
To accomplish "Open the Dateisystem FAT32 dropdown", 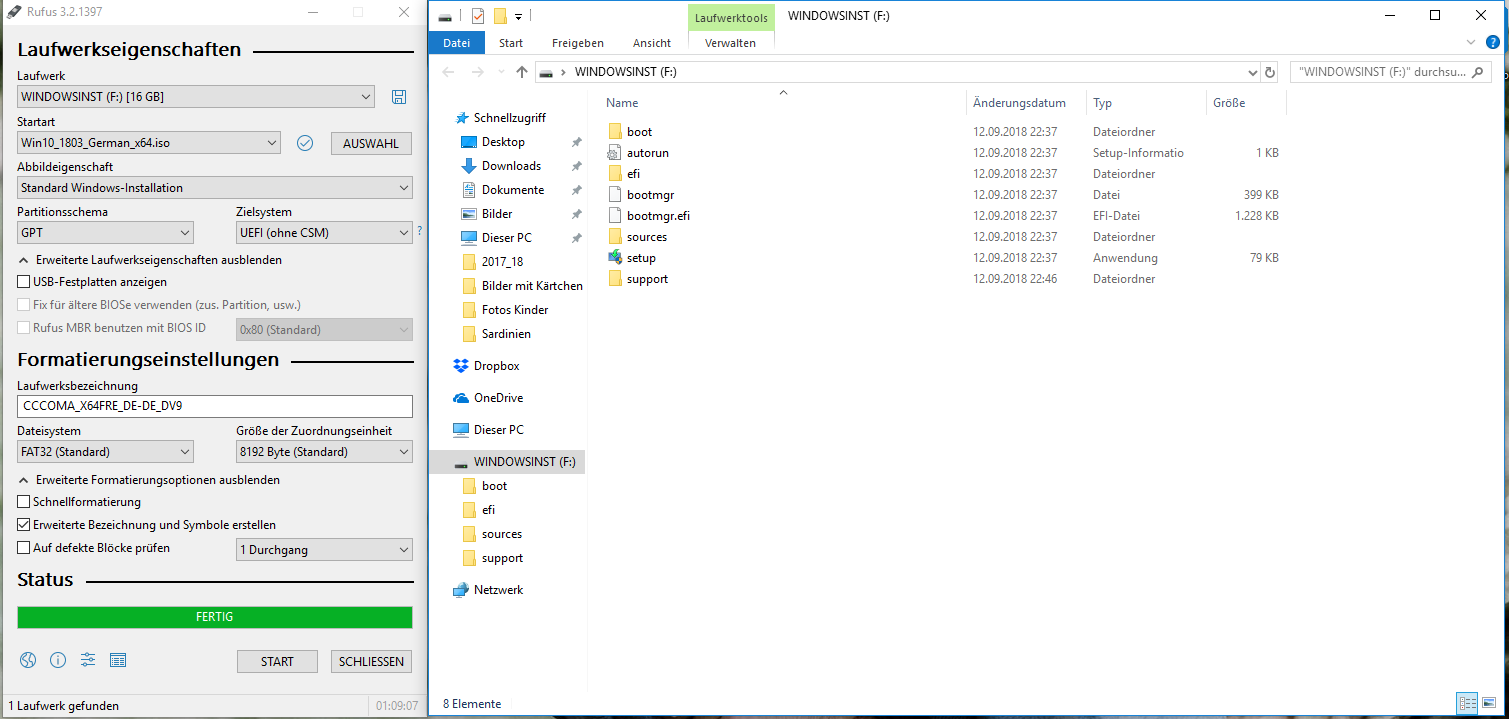I will (x=105, y=452).
